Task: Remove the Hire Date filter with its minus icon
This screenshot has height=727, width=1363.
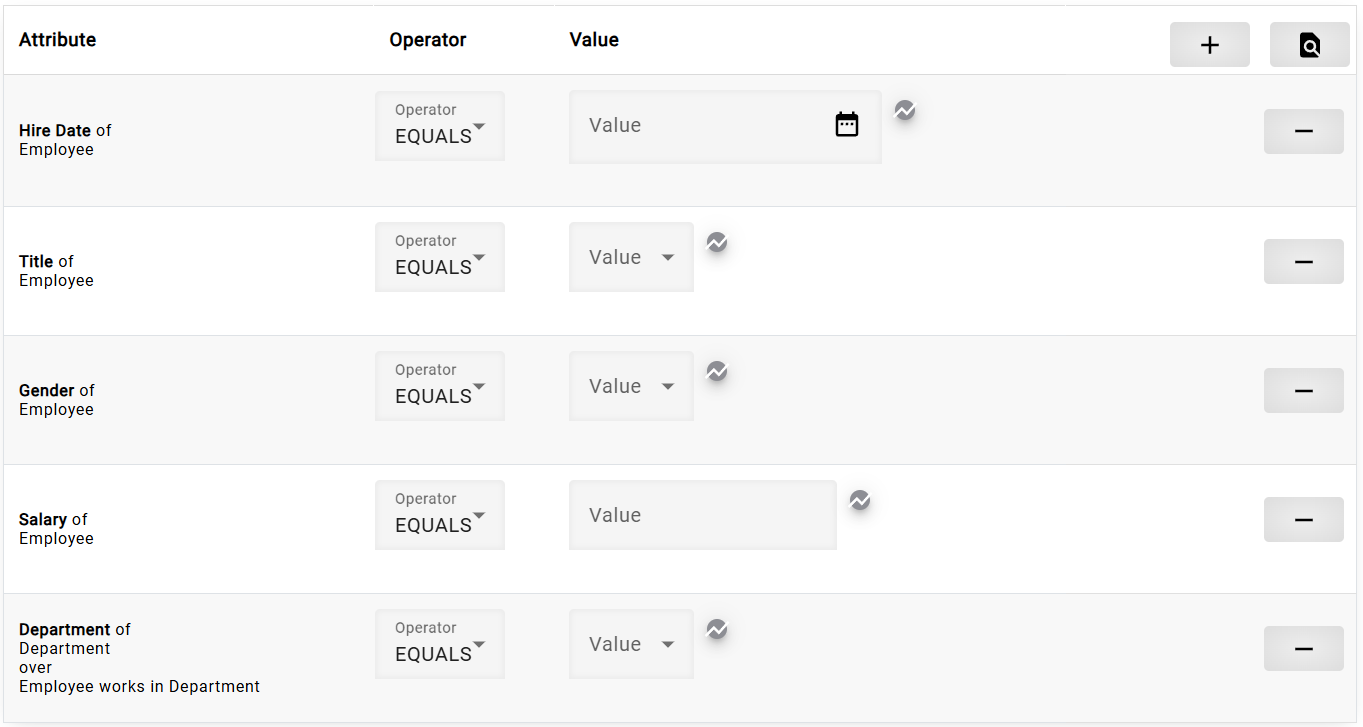Action: (x=1303, y=131)
